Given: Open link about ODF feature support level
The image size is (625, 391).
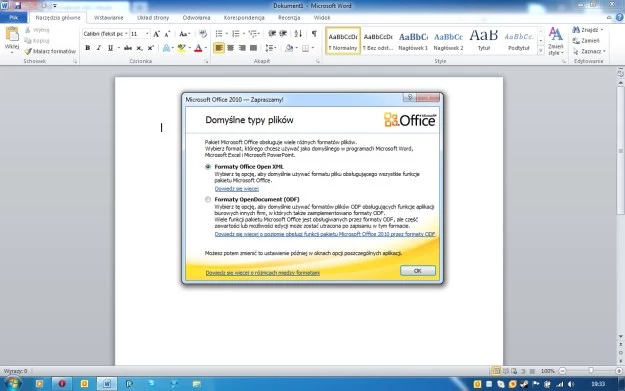Looking at the screenshot, I should pos(325,234).
